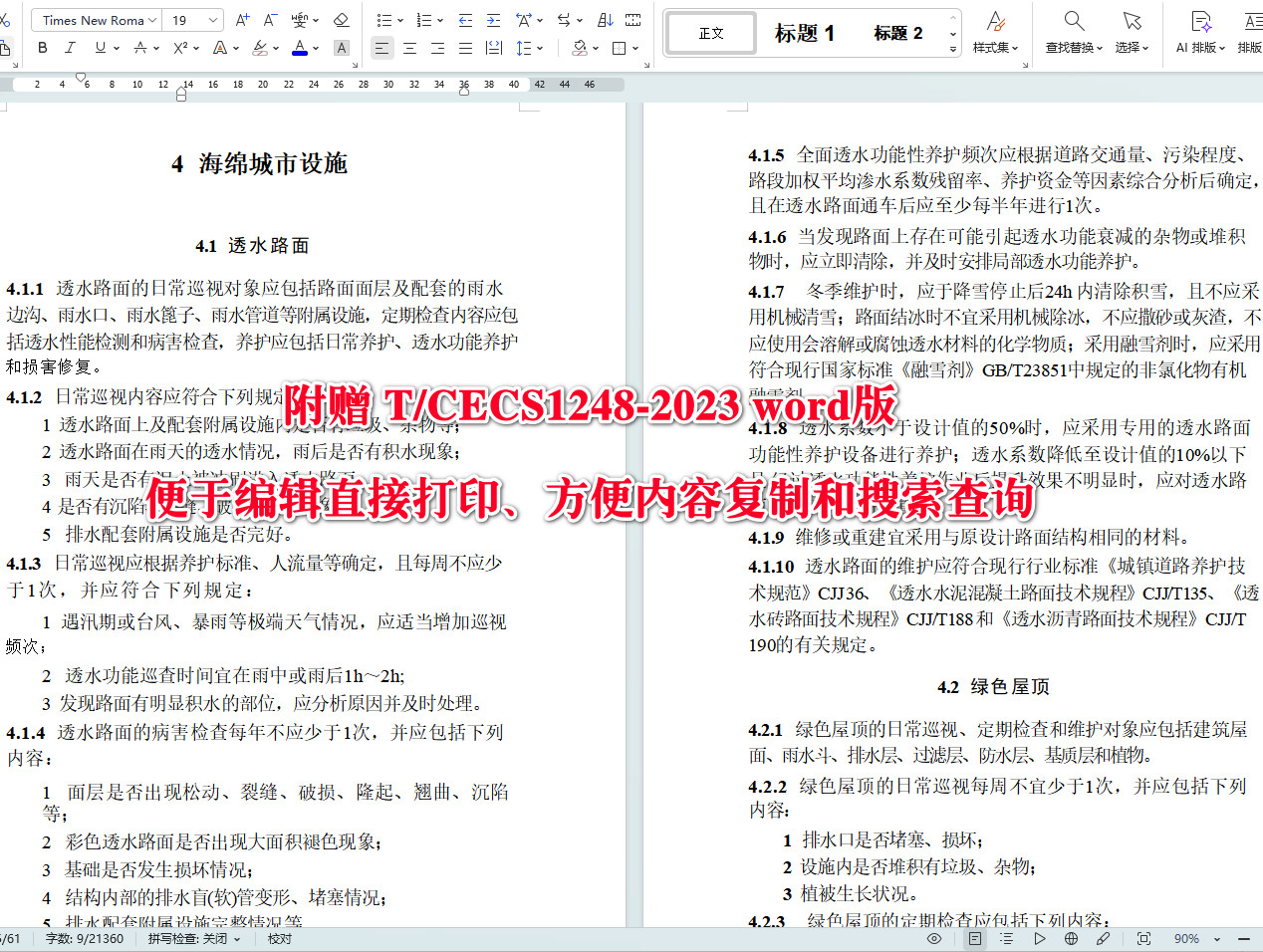This screenshot has width=1263, height=952.
Task: Click heading '4 海绵城市设施' in document
Action: click(259, 163)
